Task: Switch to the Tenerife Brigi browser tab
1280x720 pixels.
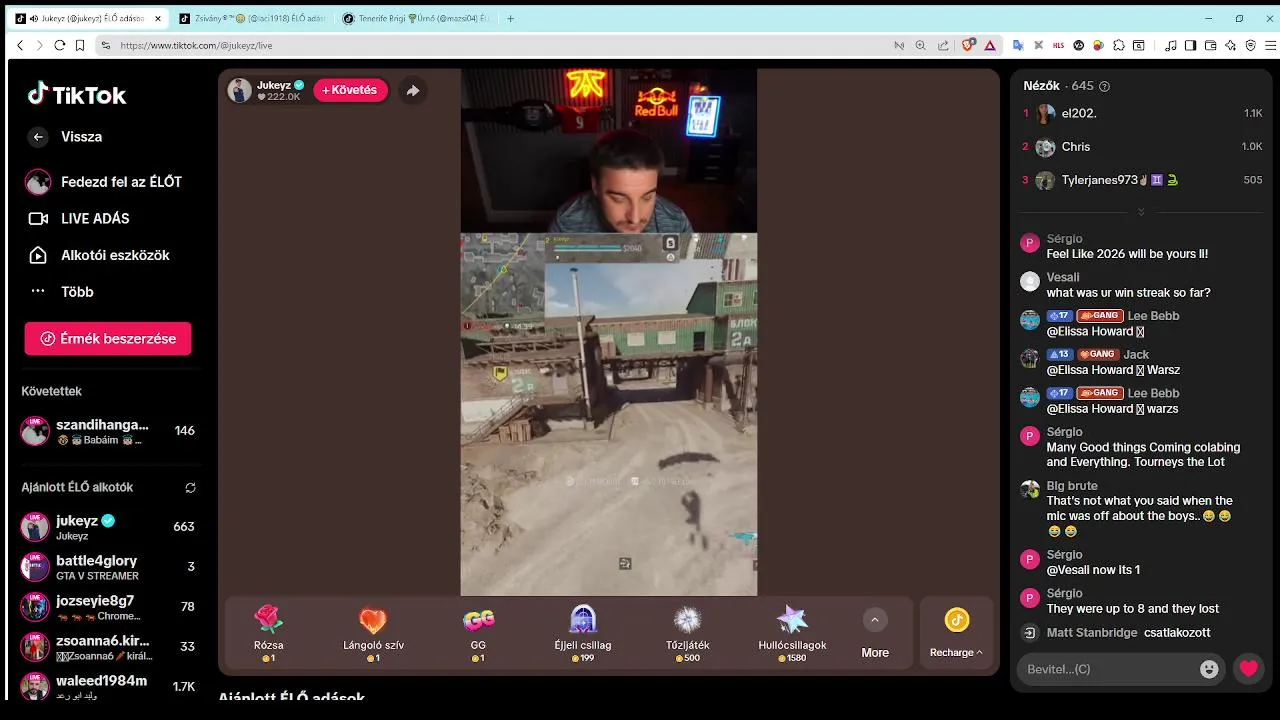Action: point(414,18)
